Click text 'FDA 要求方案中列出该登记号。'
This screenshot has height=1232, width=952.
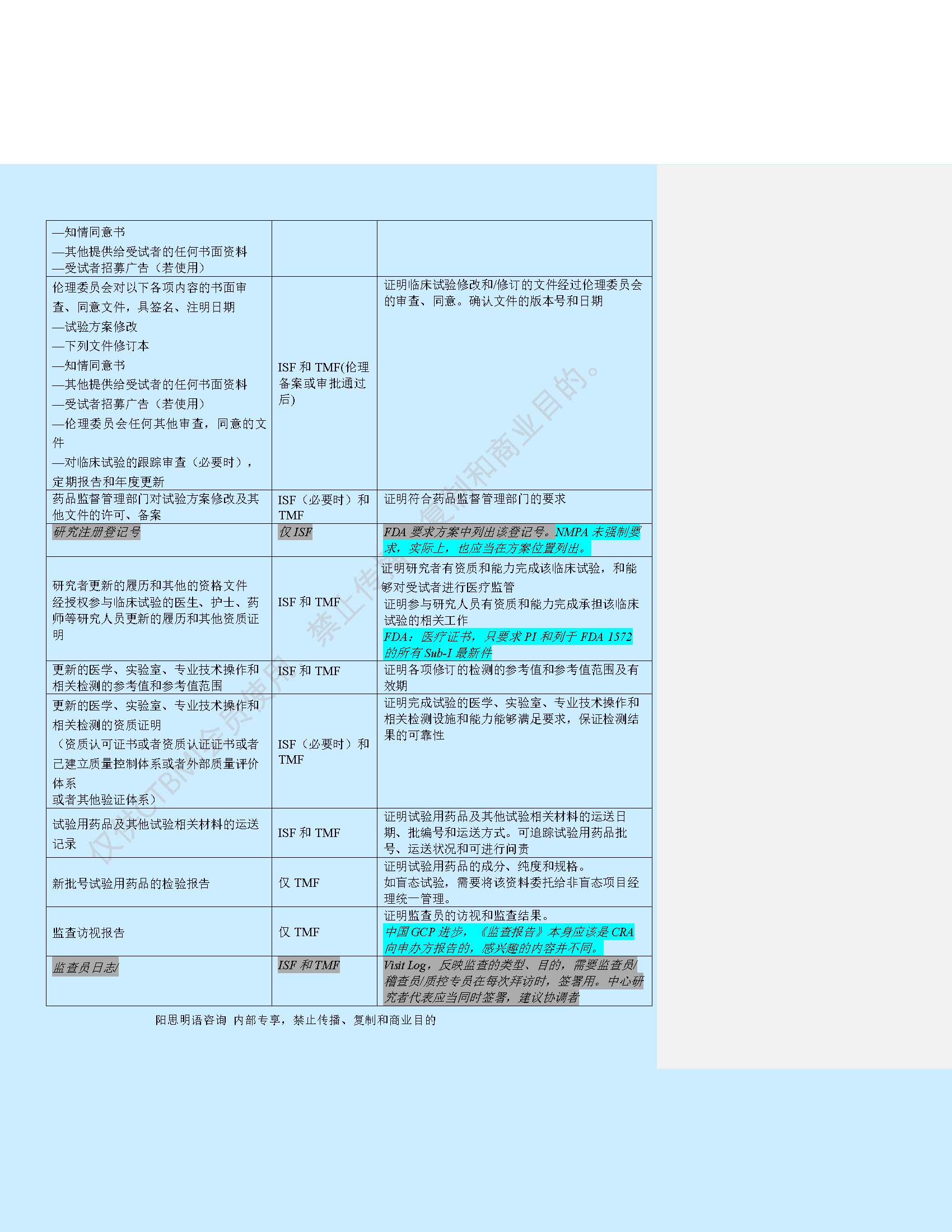point(469,532)
